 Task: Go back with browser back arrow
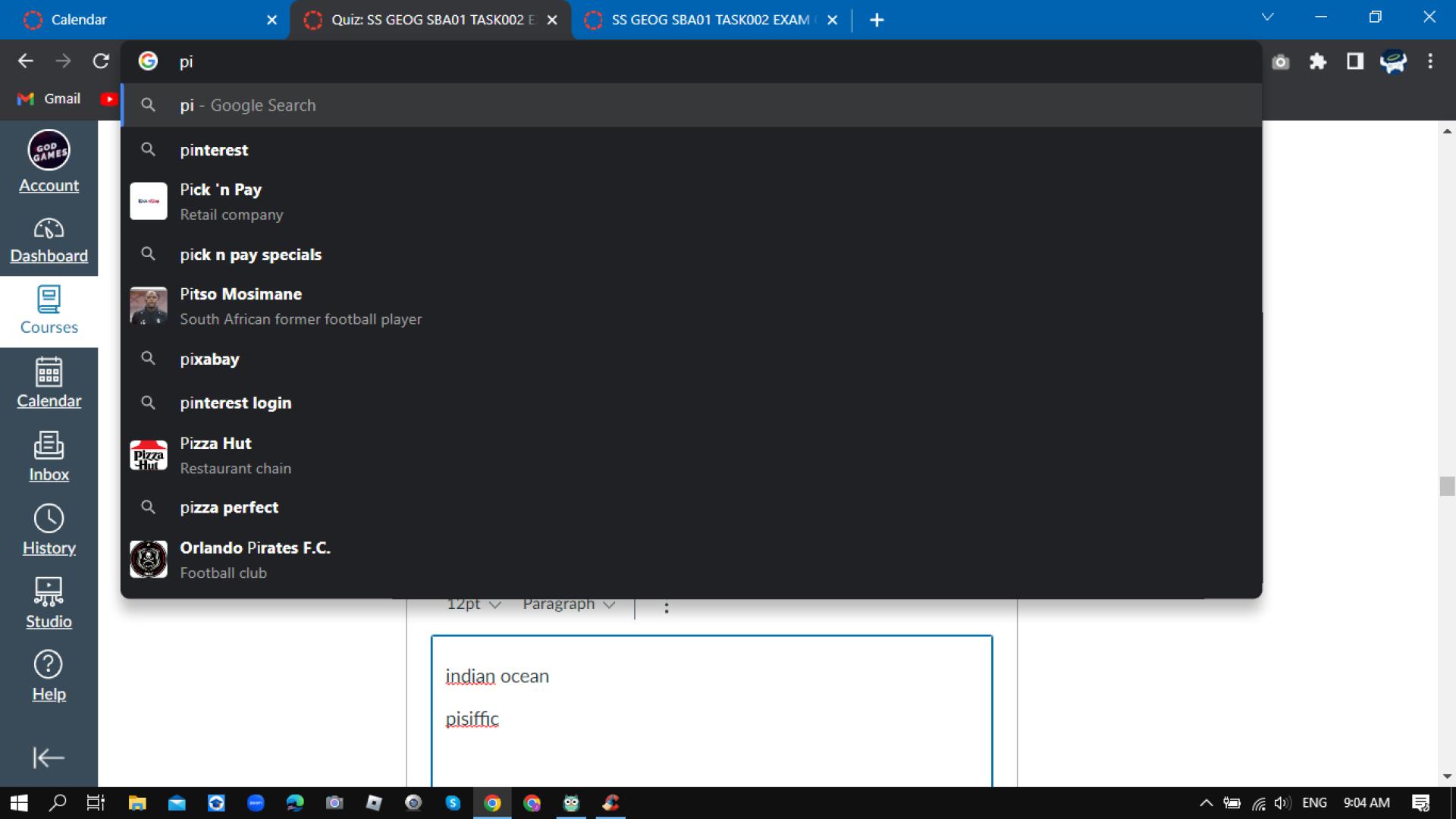tap(26, 61)
